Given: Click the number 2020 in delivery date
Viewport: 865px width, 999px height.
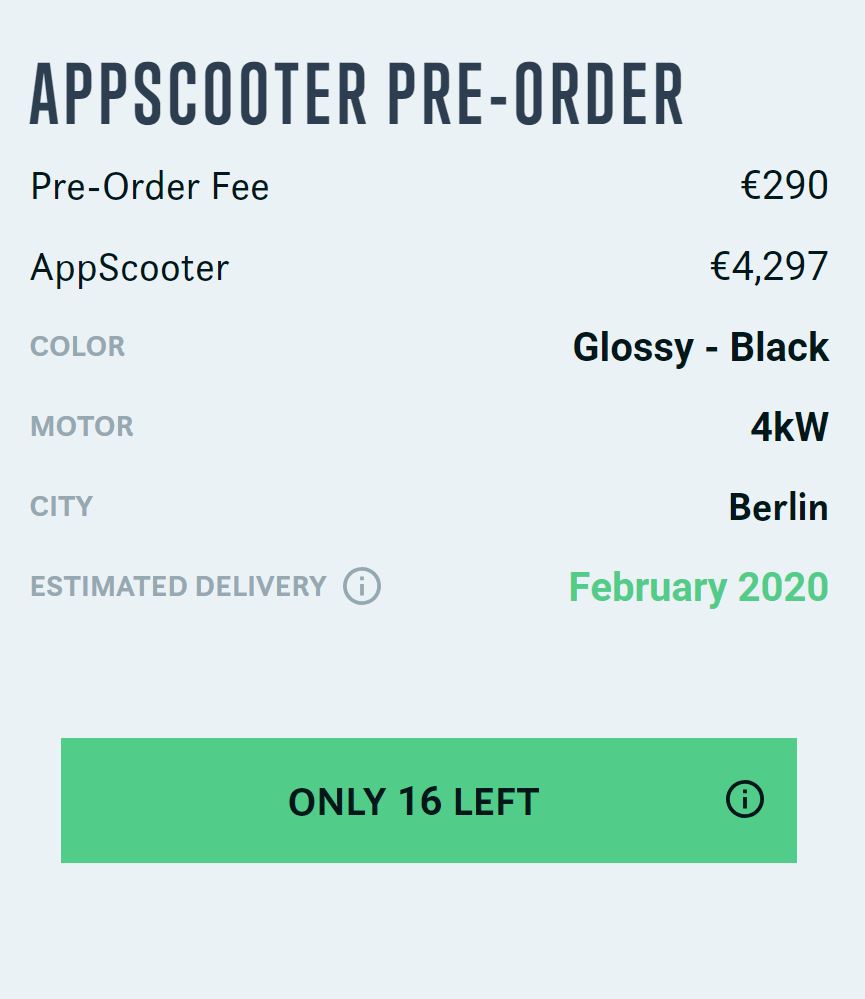Looking at the screenshot, I should click(x=783, y=587).
